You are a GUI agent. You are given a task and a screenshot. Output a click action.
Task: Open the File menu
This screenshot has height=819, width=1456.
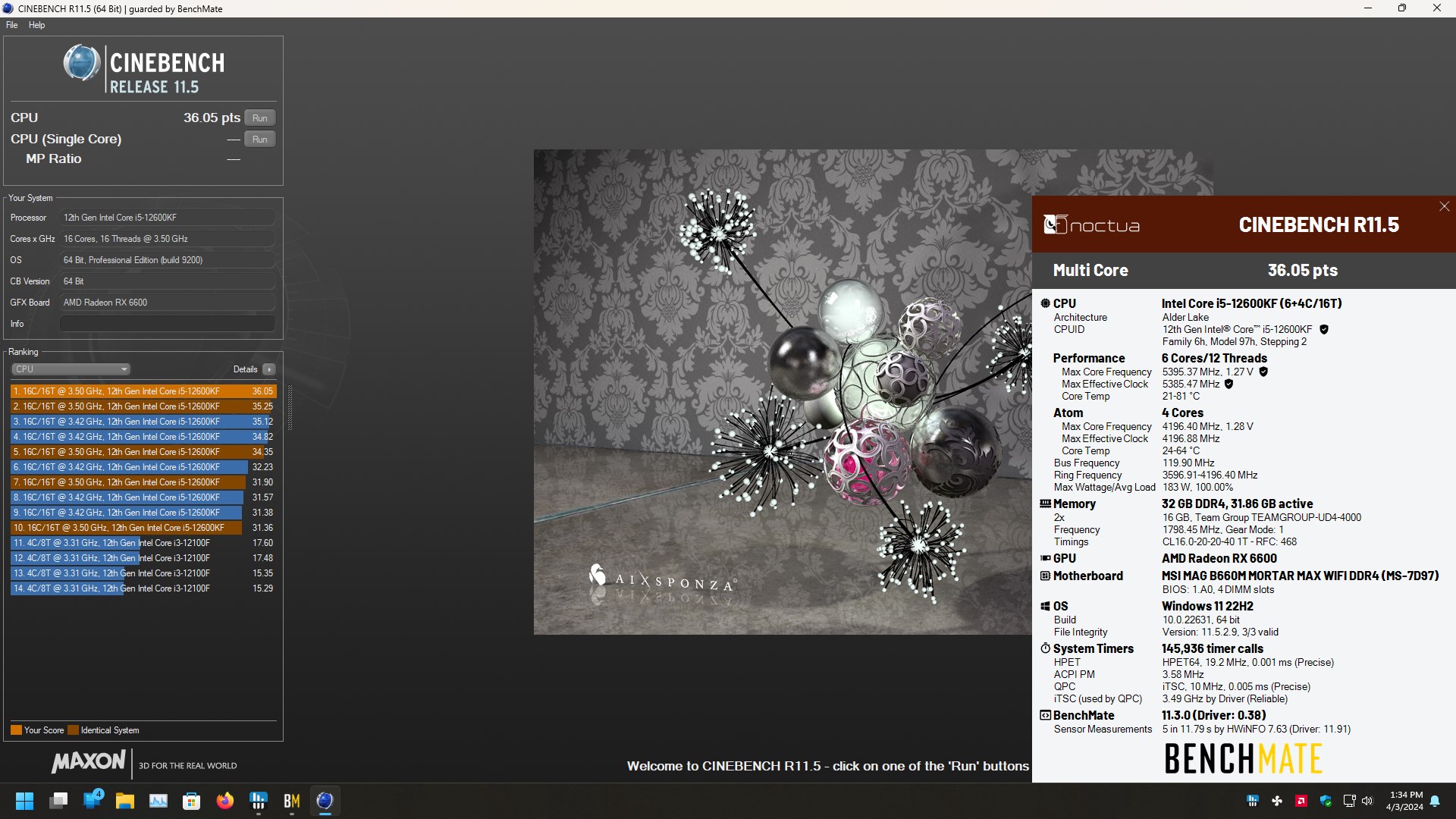click(x=12, y=25)
